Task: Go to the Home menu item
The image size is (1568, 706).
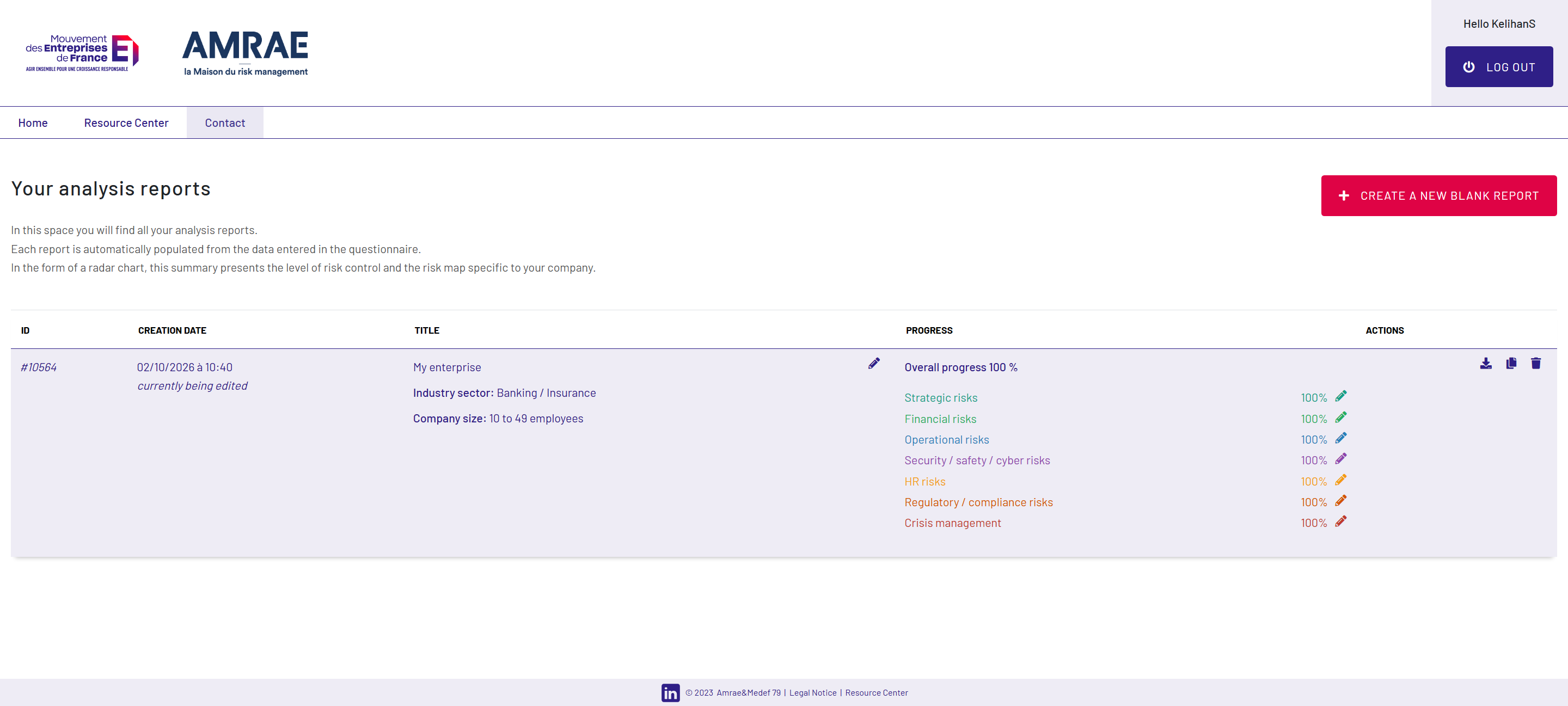Action: point(33,123)
